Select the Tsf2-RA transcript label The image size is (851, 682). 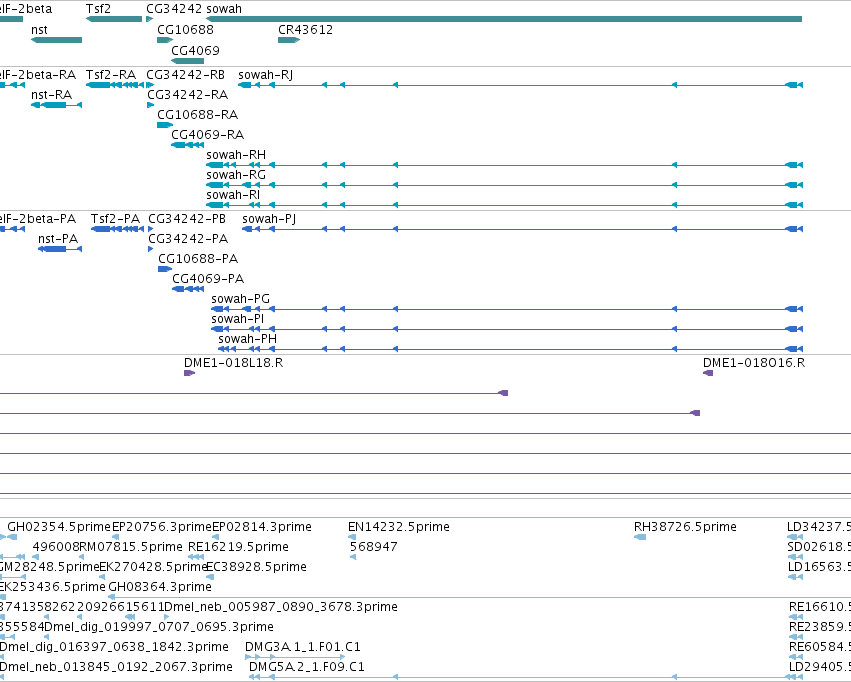coord(111,74)
